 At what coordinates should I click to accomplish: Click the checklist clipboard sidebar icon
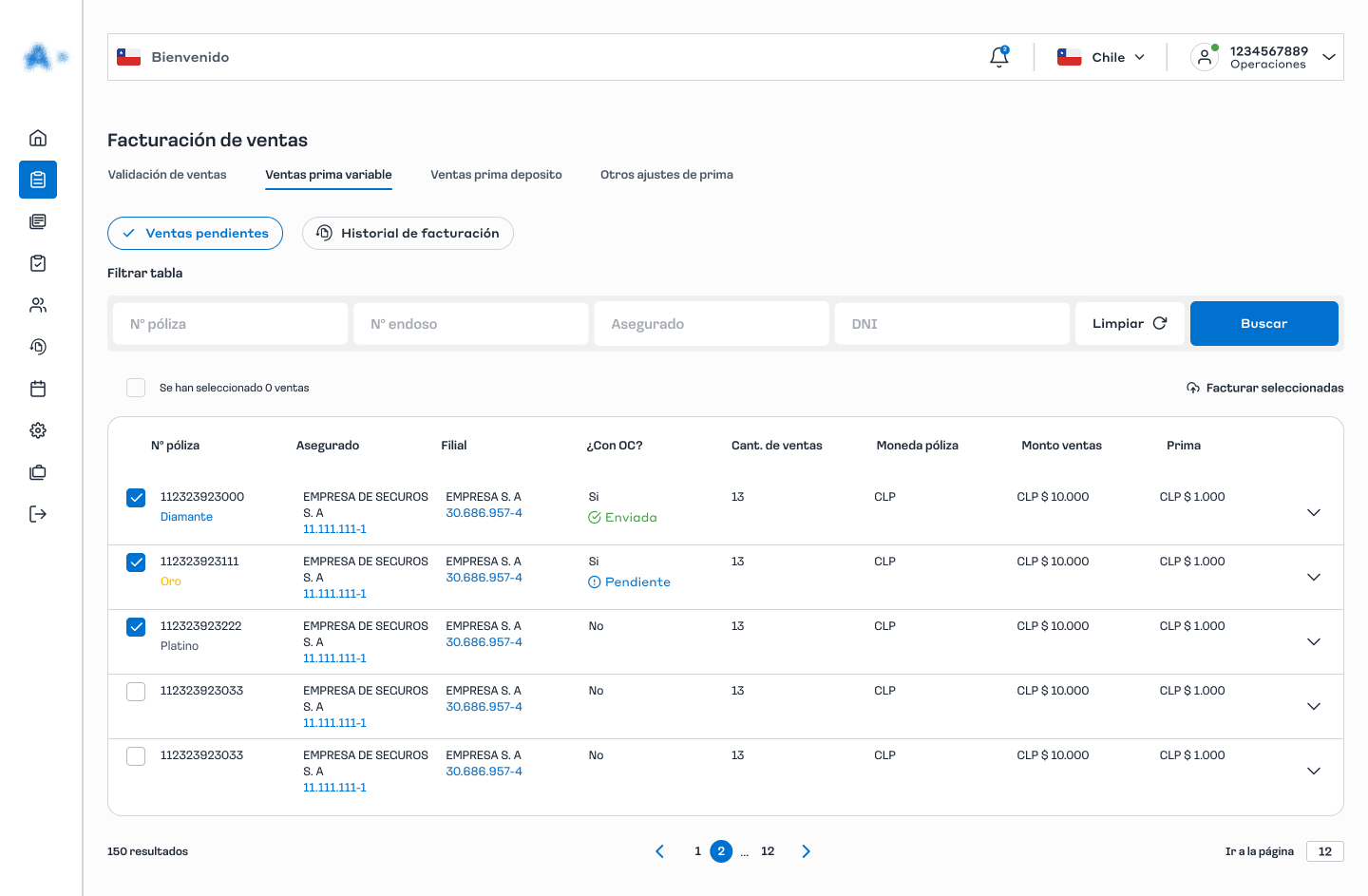tap(38, 263)
